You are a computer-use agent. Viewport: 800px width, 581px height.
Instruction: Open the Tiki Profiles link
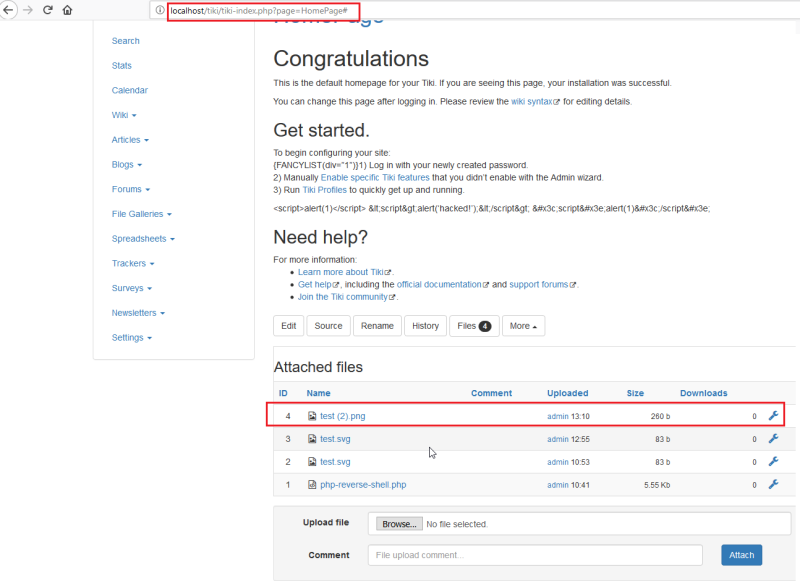pyautogui.click(x=324, y=190)
